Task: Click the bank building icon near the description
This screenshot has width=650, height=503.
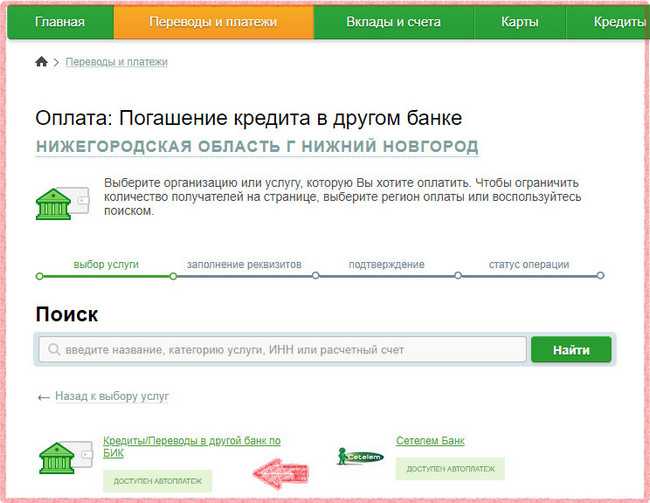Action: [x=63, y=203]
